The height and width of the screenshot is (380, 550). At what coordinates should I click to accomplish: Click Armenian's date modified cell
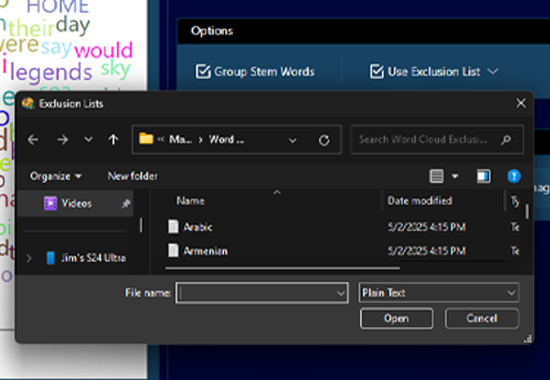(427, 251)
